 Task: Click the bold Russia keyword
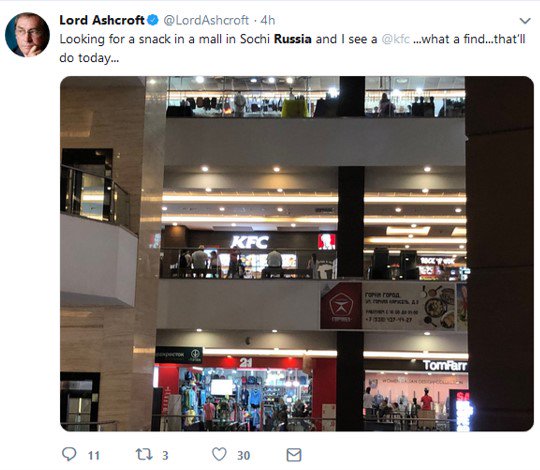click(293, 39)
